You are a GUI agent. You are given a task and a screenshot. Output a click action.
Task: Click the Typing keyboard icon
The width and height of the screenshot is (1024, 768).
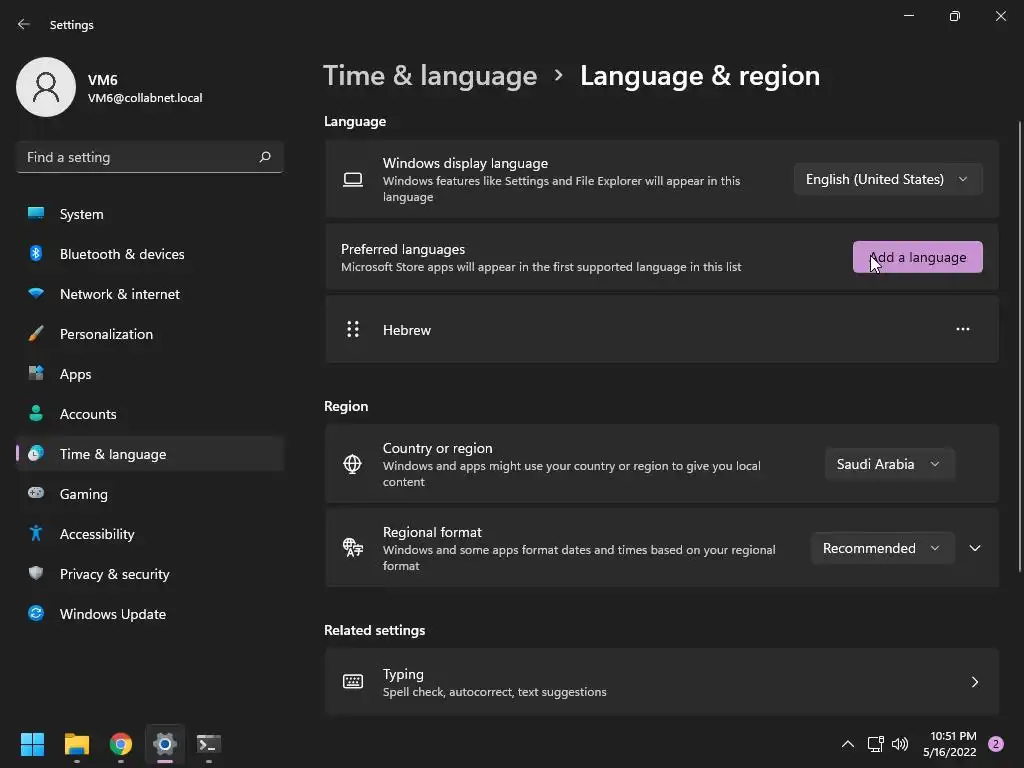click(x=353, y=682)
